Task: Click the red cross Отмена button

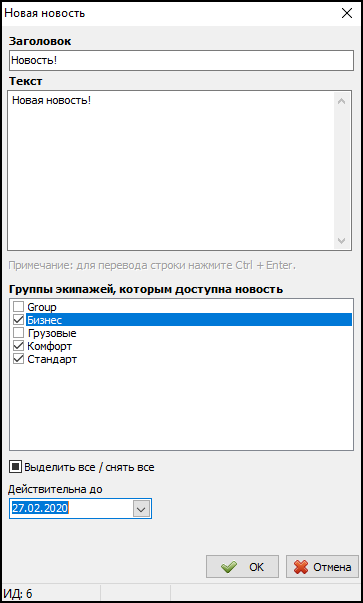Action: click(322, 566)
